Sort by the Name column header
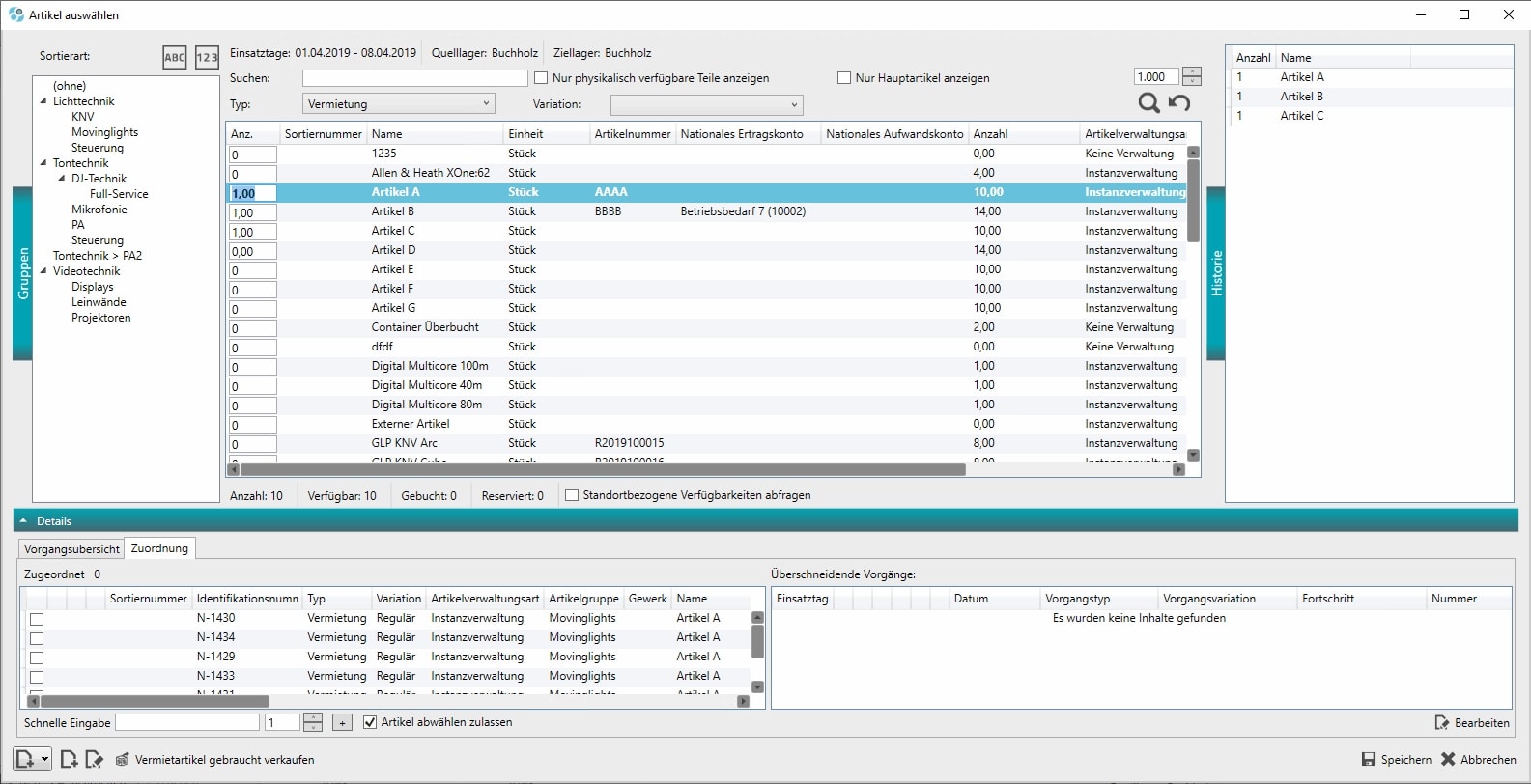The height and width of the screenshot is (784, 1531). point(435,134)
